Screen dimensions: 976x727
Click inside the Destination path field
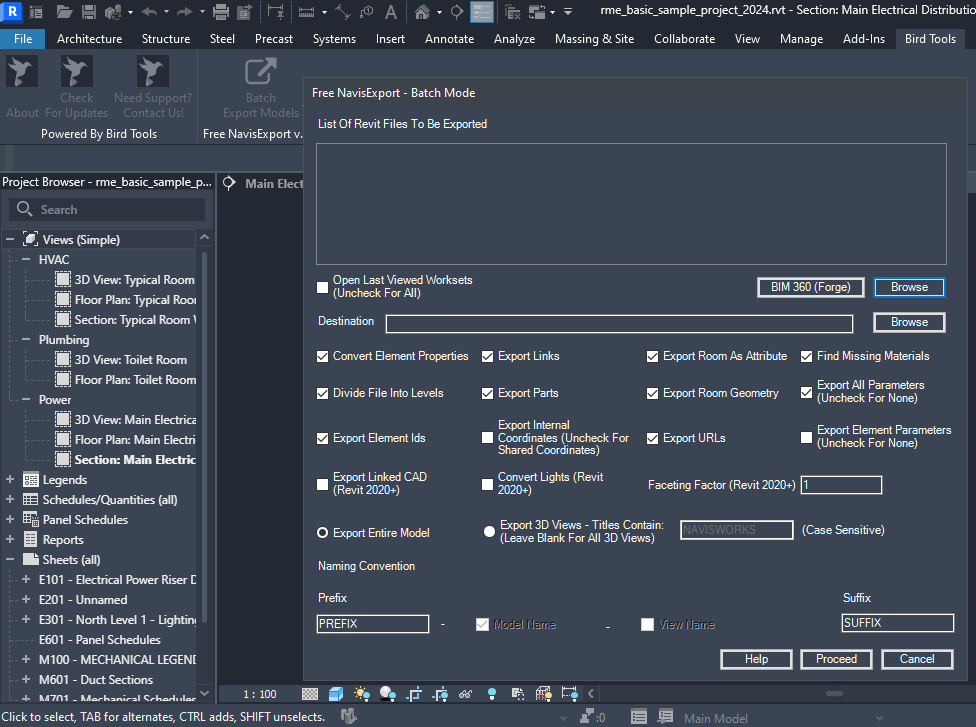[619, 323]
